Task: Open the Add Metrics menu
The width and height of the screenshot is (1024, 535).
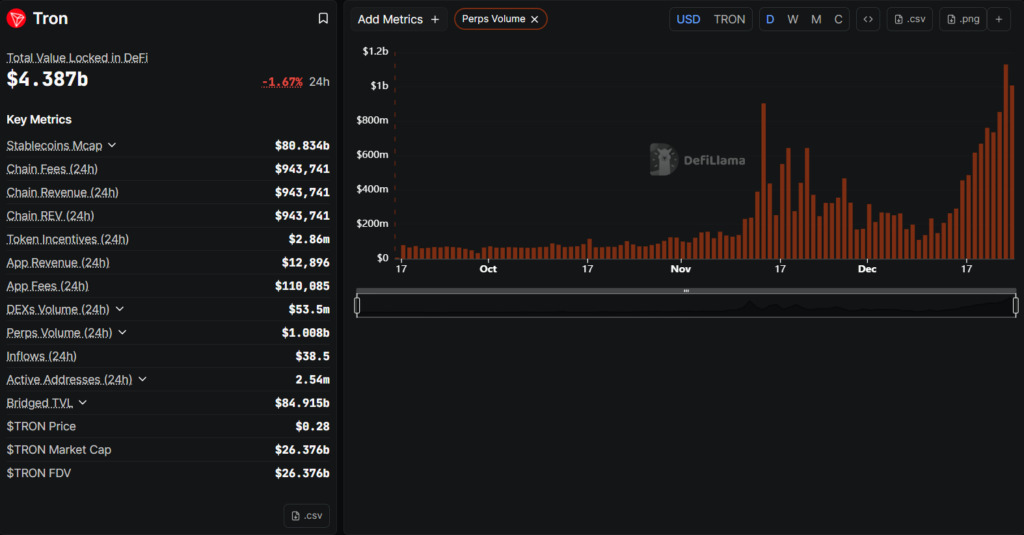Action: click(398, 20)
